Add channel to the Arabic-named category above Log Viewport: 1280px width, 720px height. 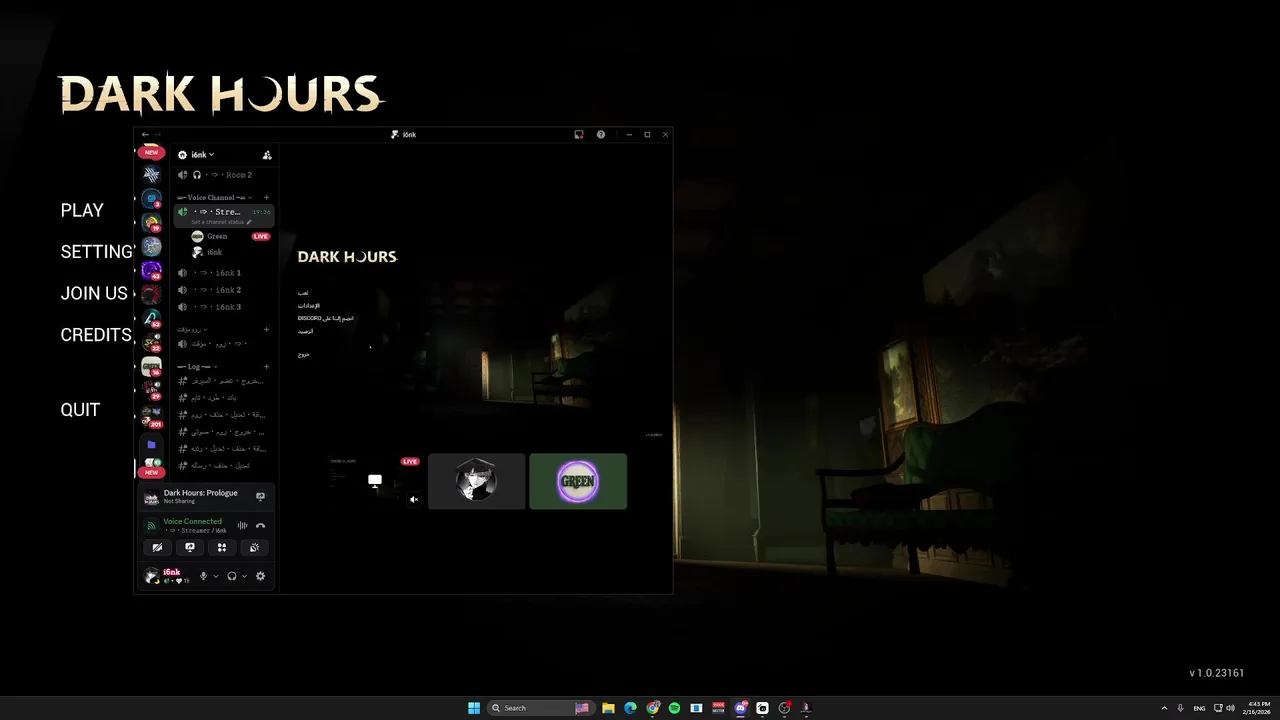coord(266,329)
